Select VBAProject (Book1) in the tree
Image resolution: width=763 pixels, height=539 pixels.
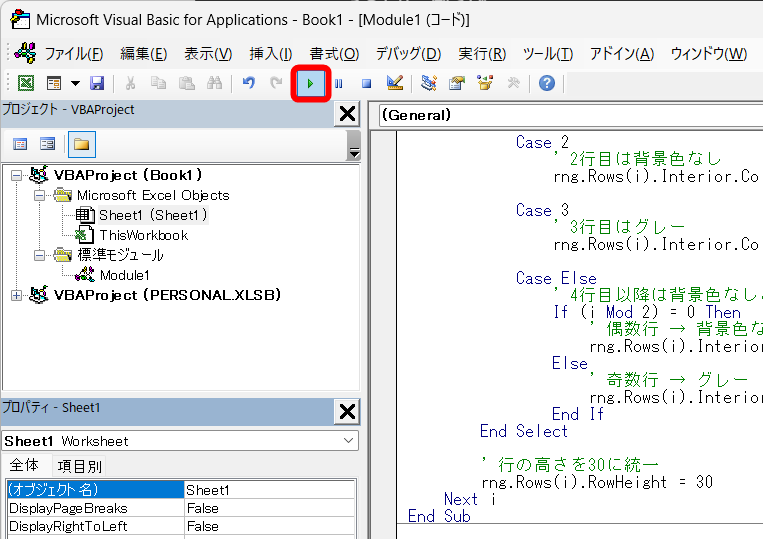point(128,175)
